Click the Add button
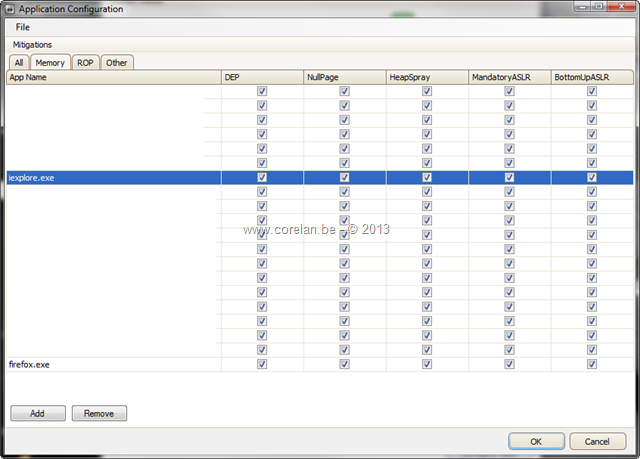The width and height of the screenshot is (640, 459). click(37, 413)
